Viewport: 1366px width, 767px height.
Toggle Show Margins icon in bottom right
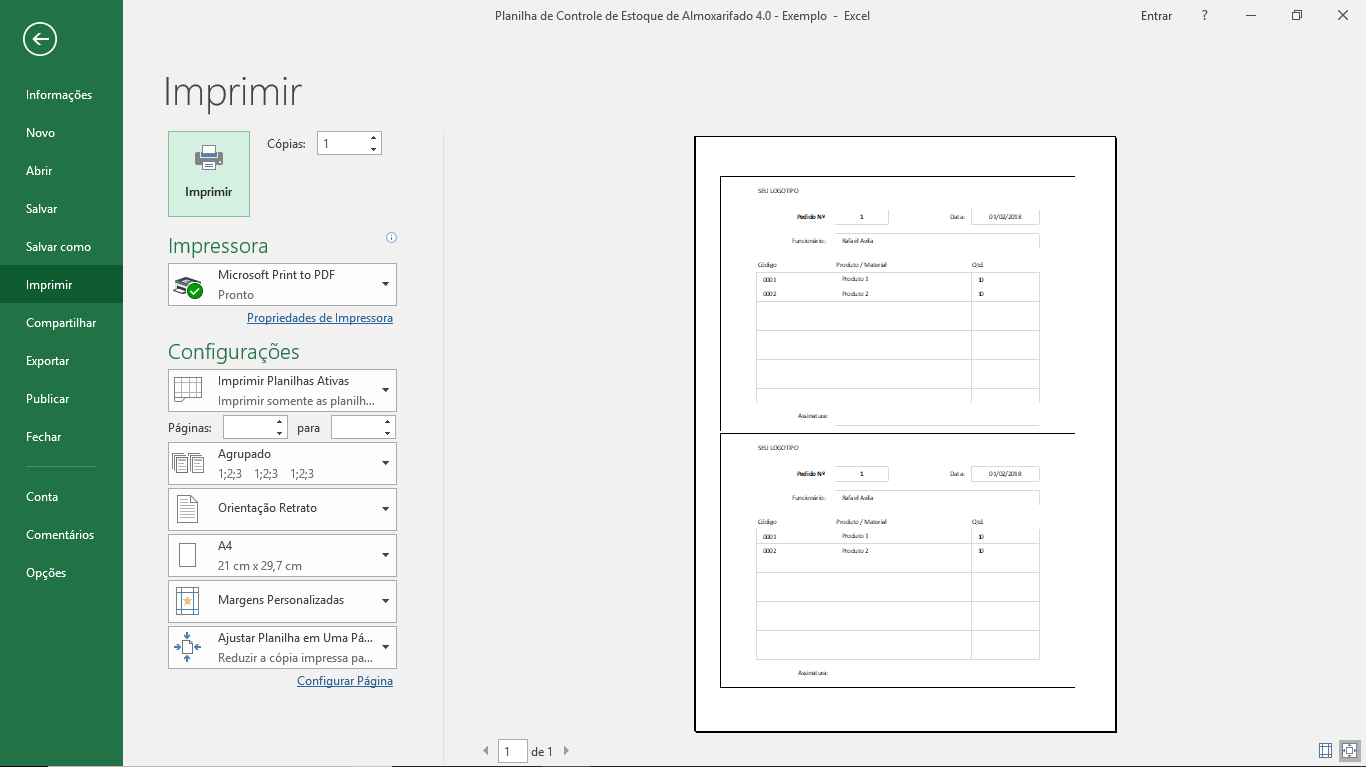click(x=1325, y=750)
